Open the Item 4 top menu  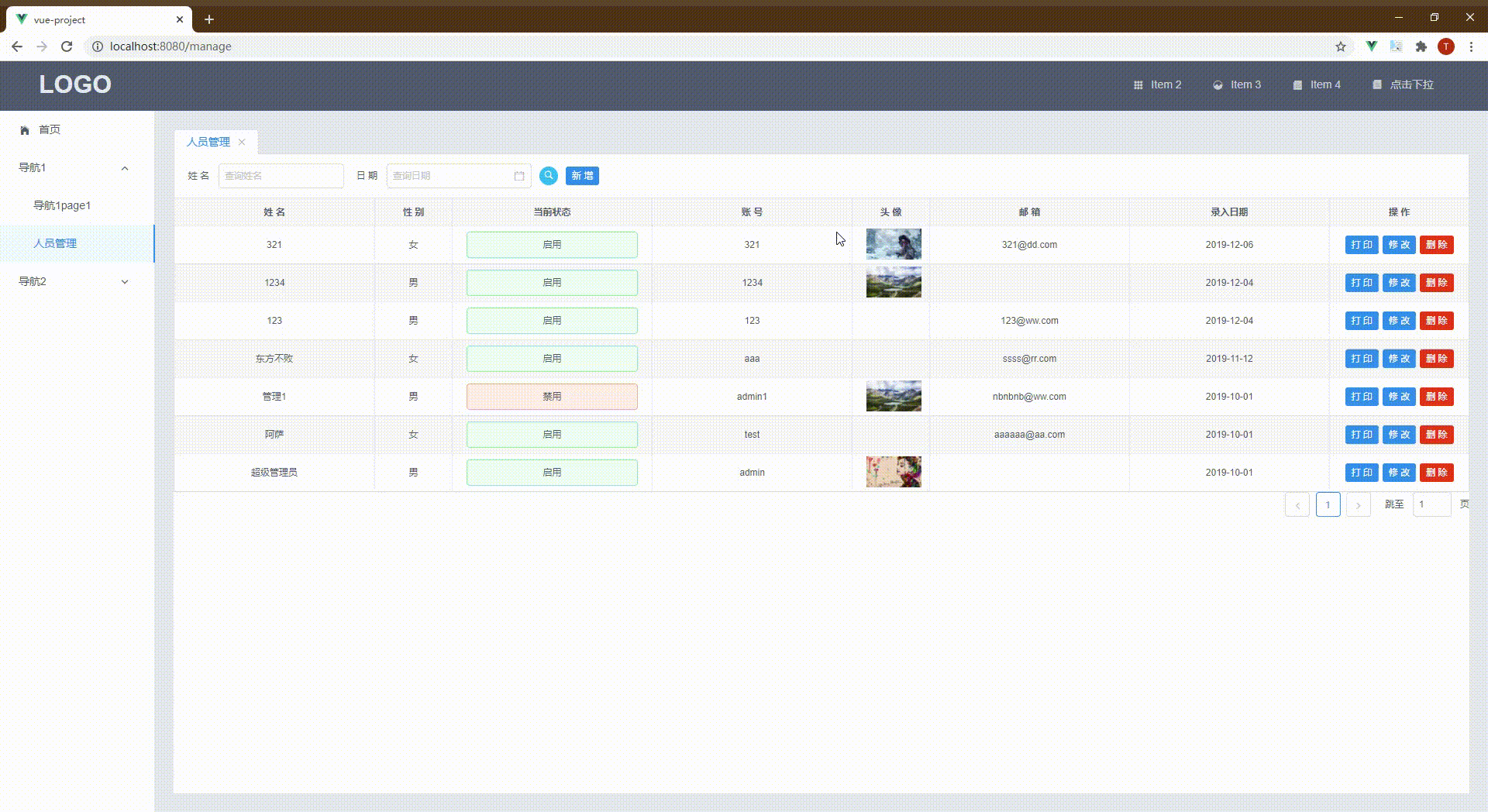tap(1317, 84)
